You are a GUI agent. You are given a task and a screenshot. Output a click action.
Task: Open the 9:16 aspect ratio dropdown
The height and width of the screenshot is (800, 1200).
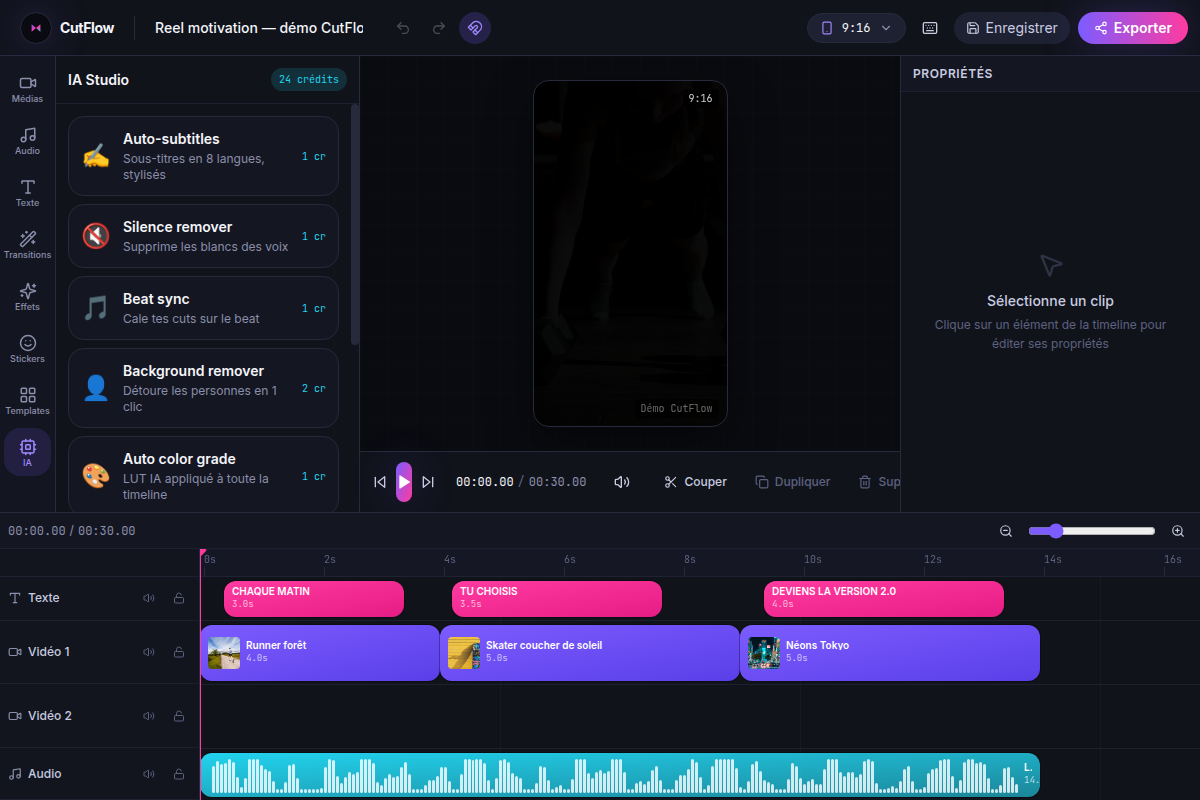[856, 28]
